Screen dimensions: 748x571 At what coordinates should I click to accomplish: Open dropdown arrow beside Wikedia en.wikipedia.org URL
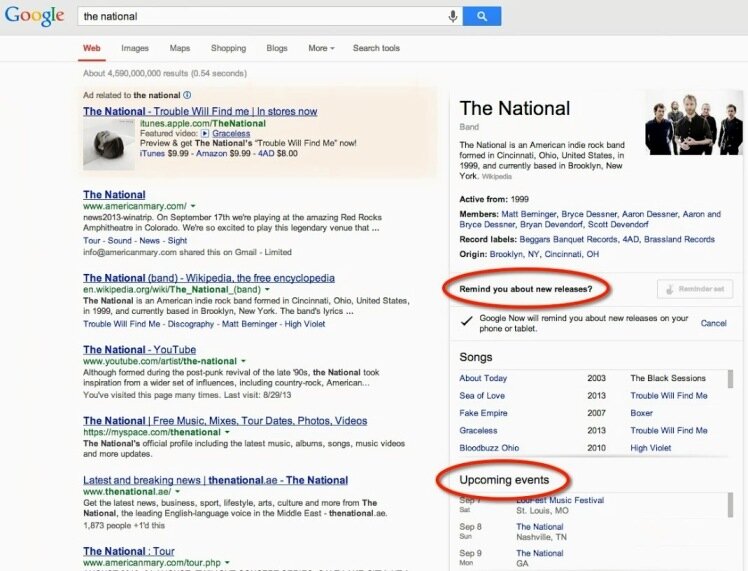267,290
